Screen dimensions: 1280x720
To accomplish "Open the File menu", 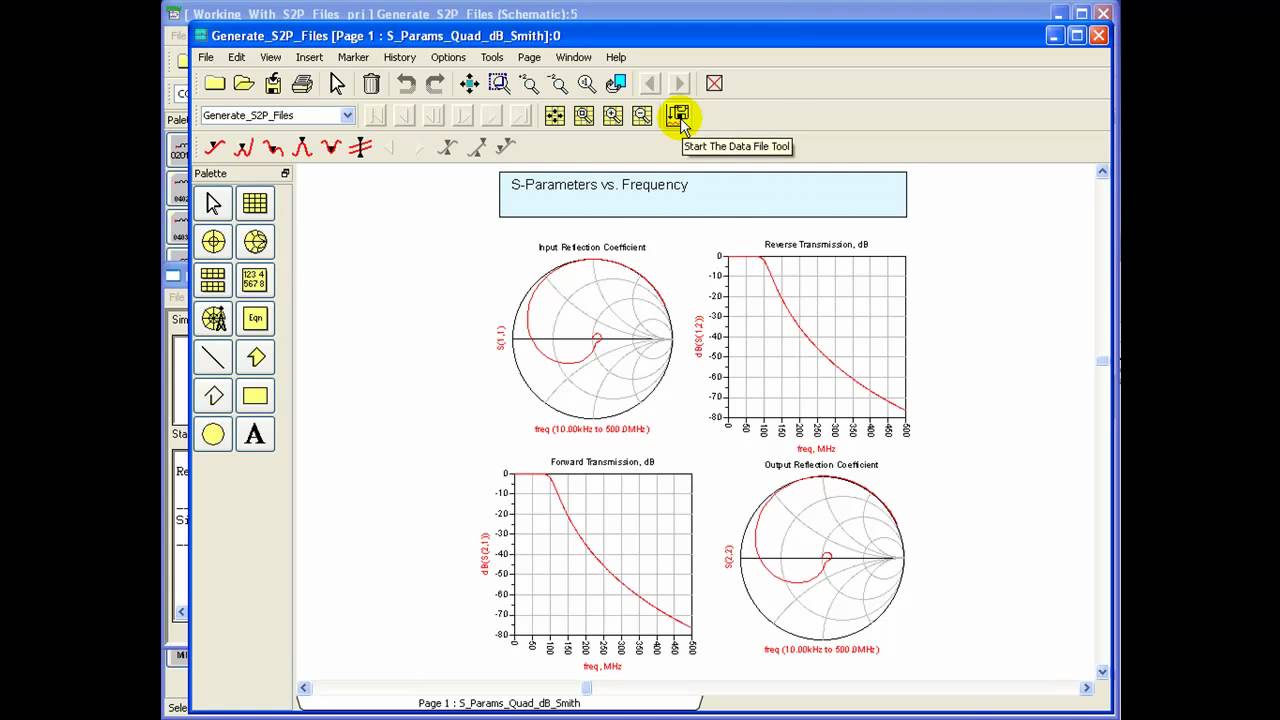I will 206,57.
